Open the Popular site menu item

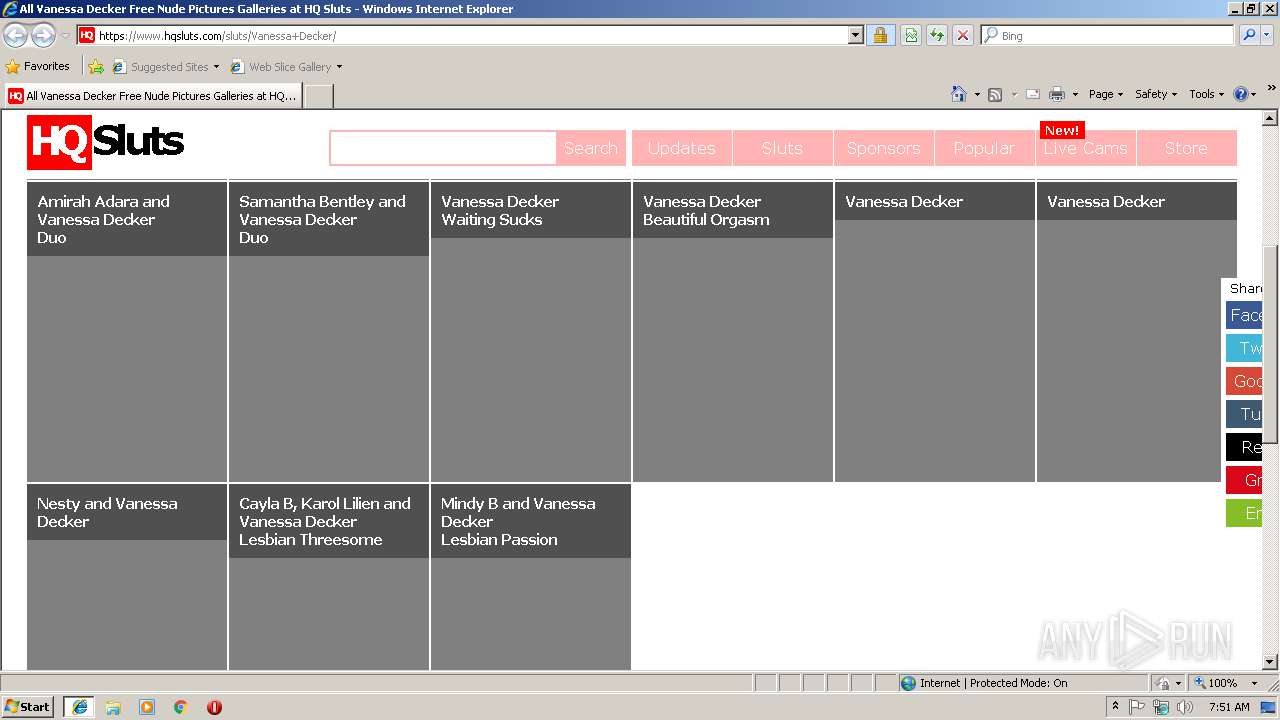click(x=984, y=148)
